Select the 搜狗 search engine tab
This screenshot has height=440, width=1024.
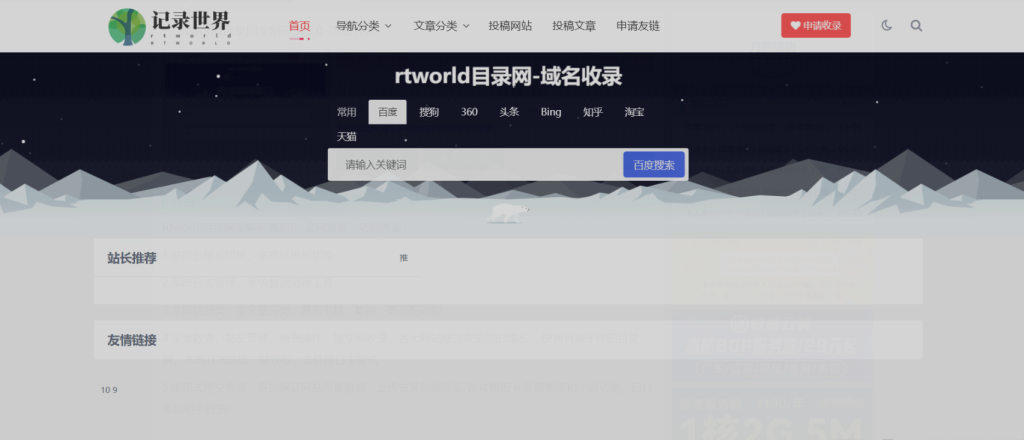click(x=429, y=112)
